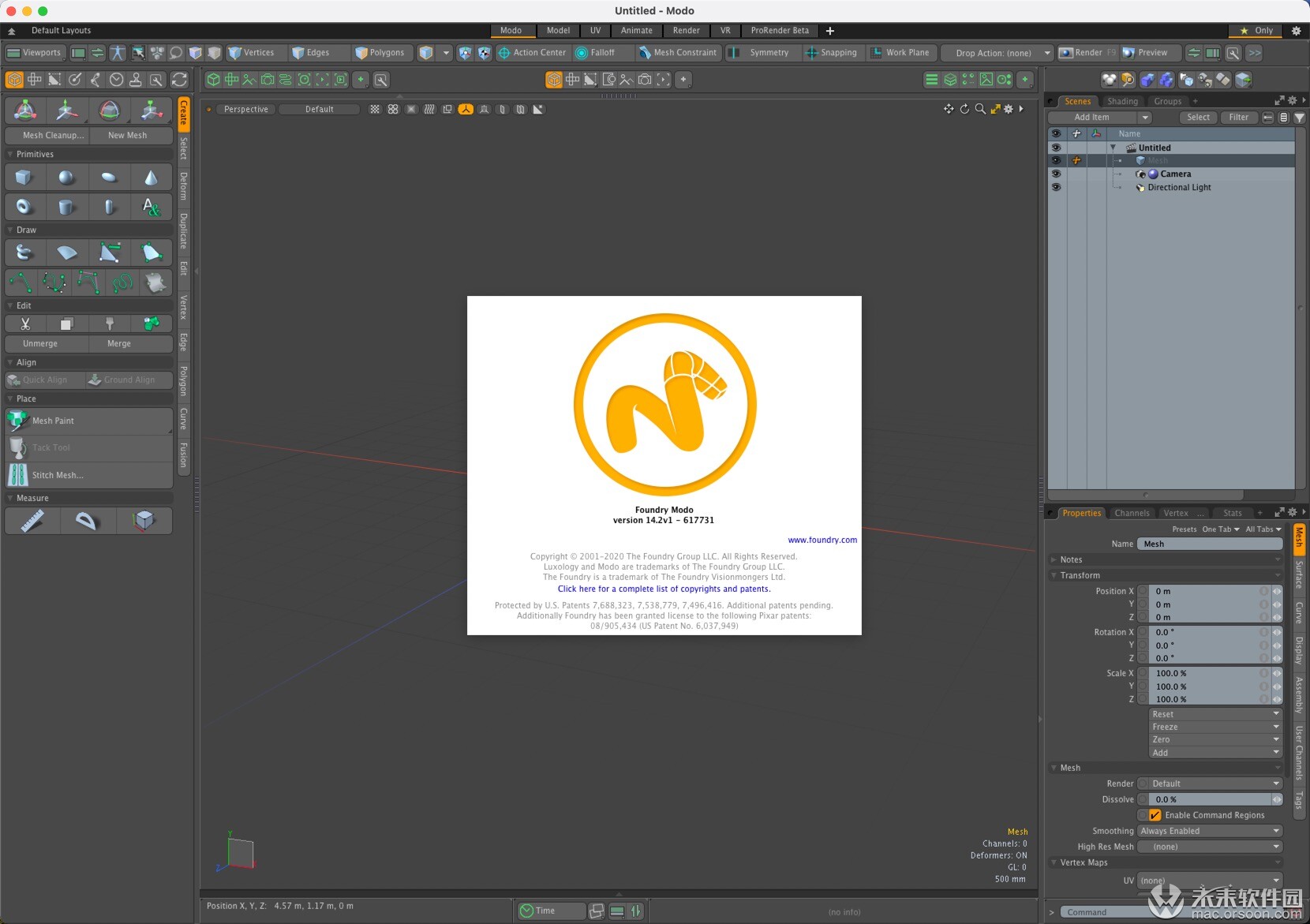Screen dimensions: 1310x924
Task: Toggle visibility of Directional Light
Action: click(1056, 187)
